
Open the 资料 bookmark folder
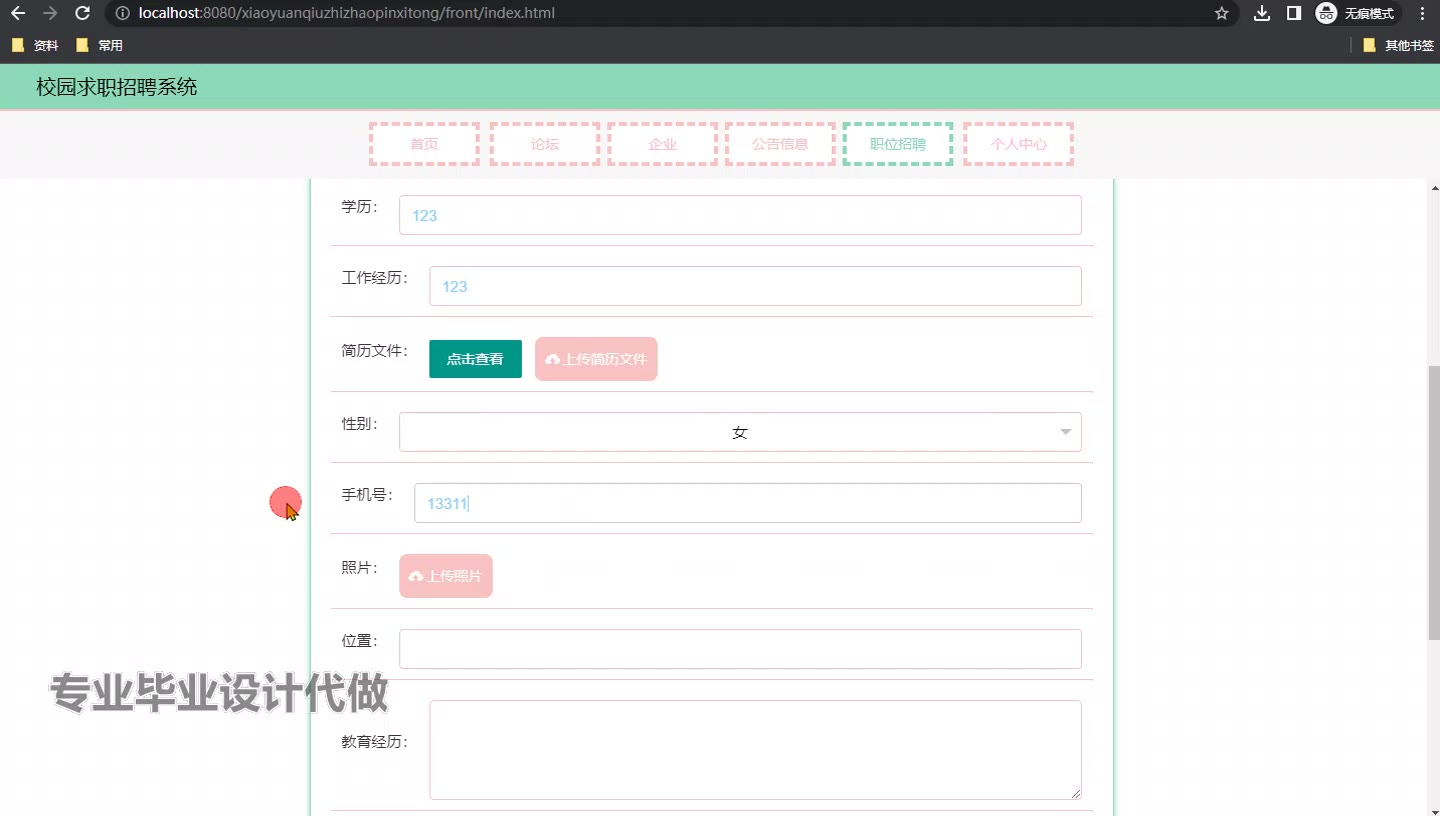pyautogui.click(x=35, y=45)
